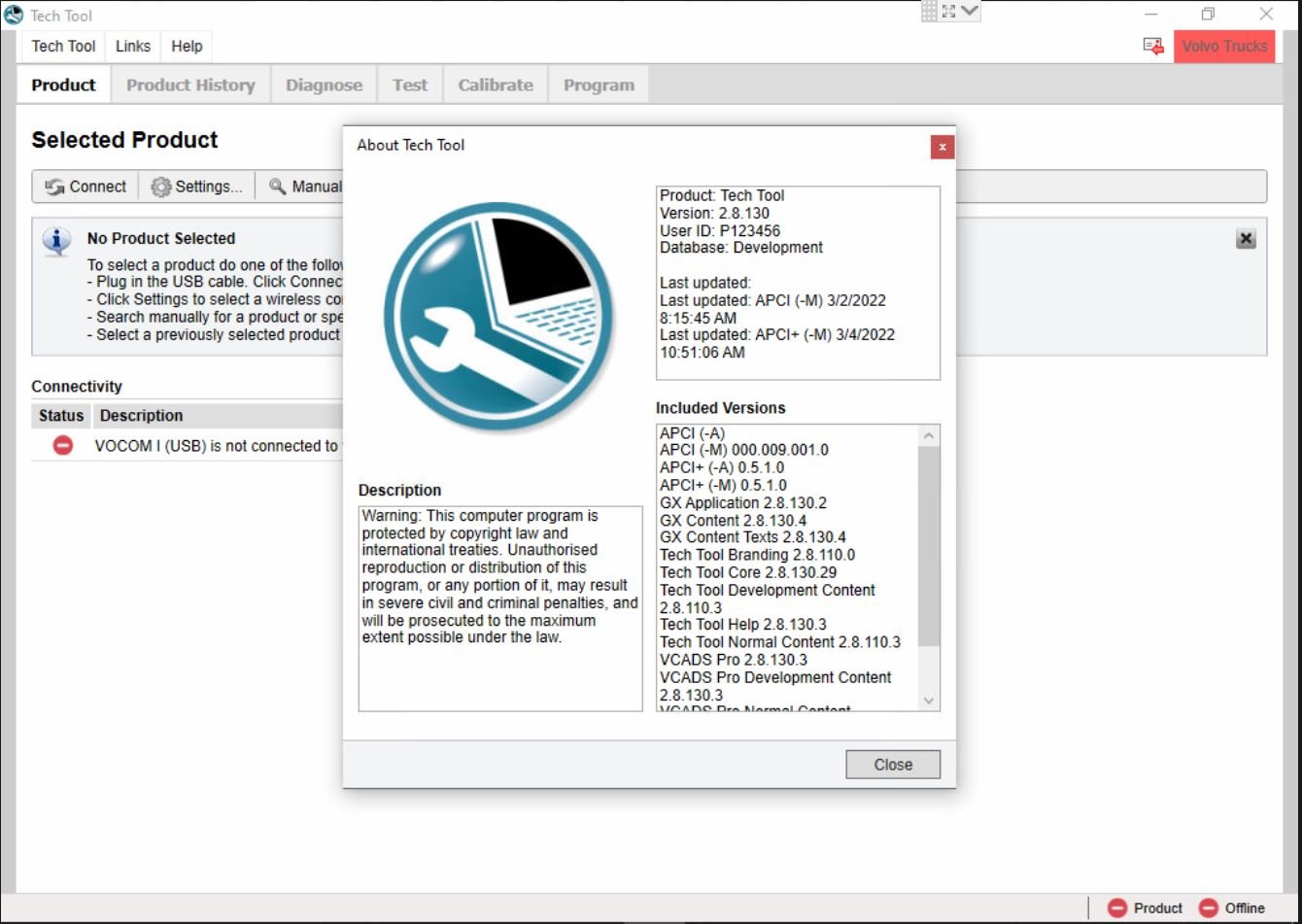Click the Version: 2.8.130 line

pos(714,213)
